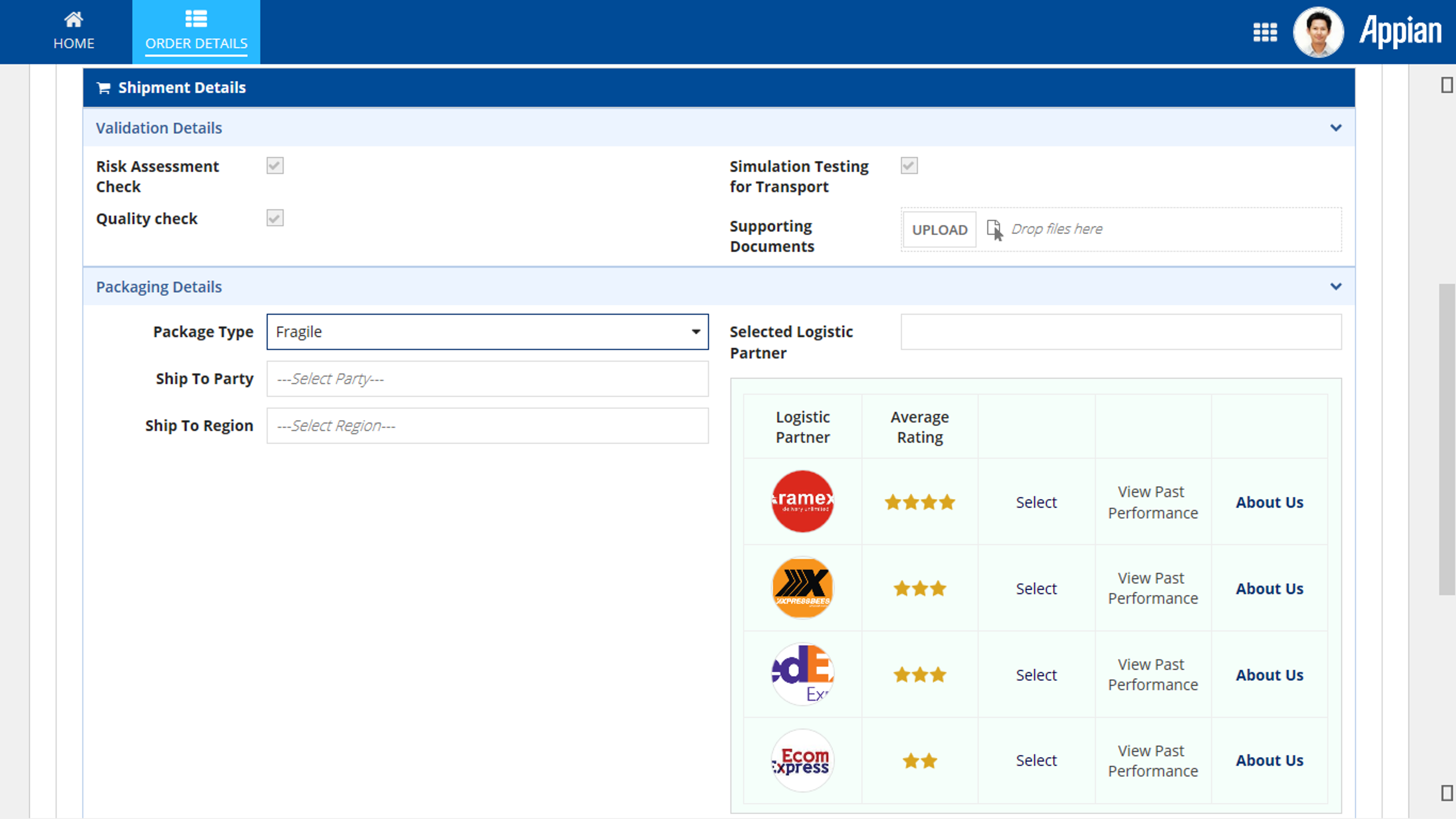Click the four-star rating for Aramex
The width and height of the screenshot is (1456, 819).
[x=919, y=502]
